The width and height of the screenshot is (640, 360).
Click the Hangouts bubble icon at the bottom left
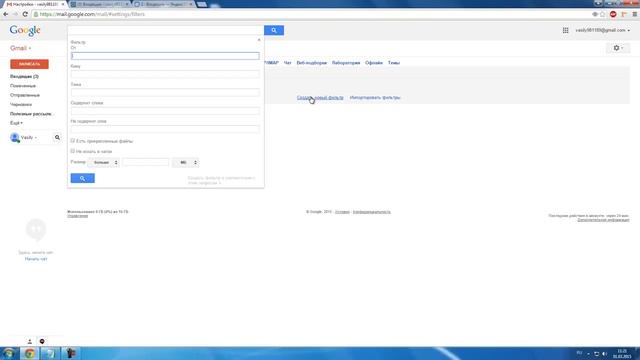coord(42,341)
